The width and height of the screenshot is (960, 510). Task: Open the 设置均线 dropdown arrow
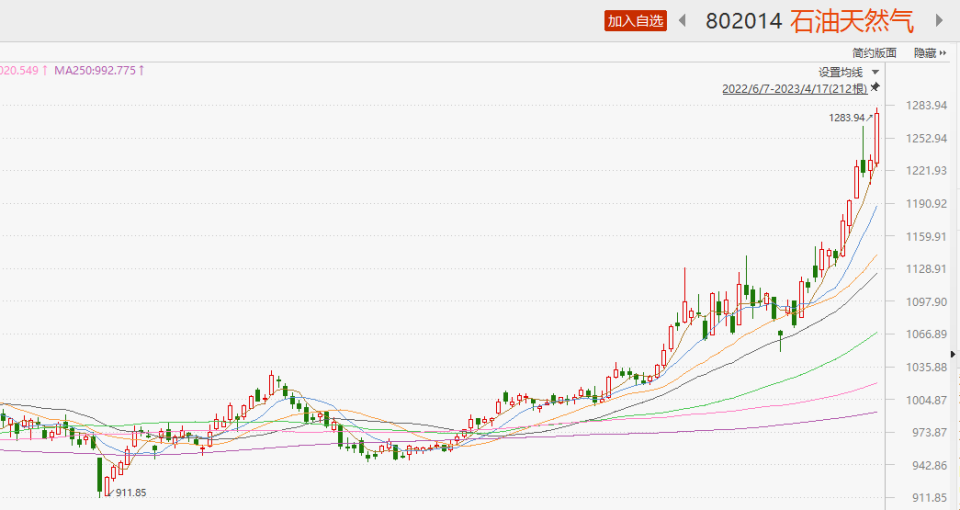pyautogui.click(x=876, y=72)
